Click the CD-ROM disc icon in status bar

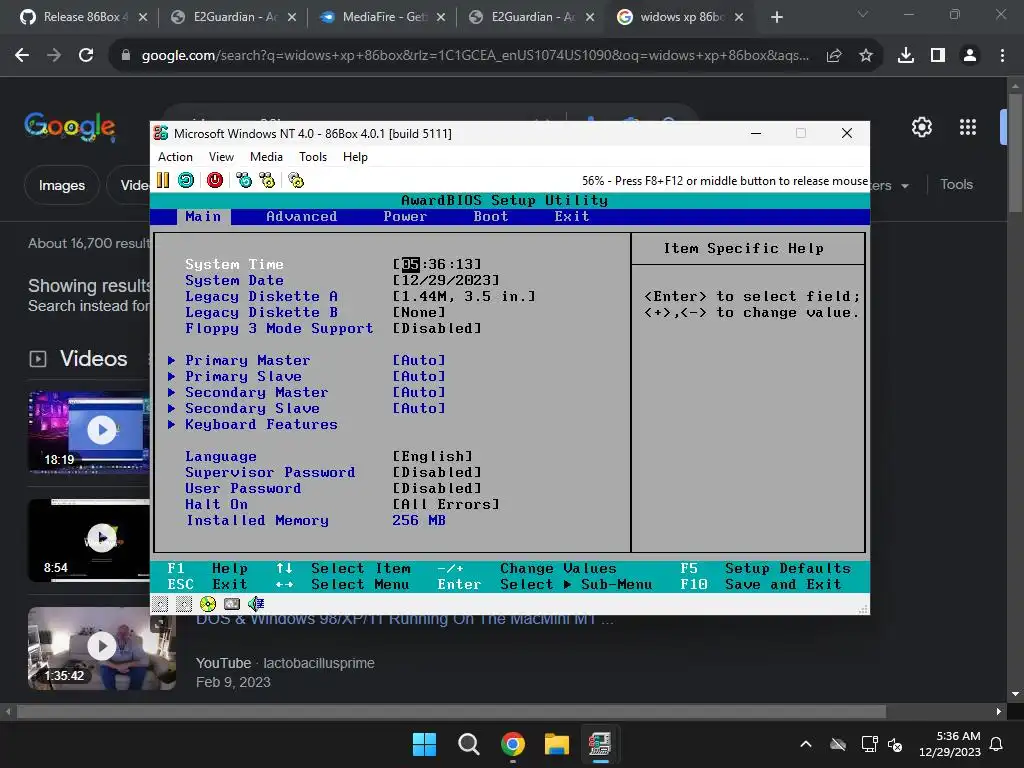(208, 604)
